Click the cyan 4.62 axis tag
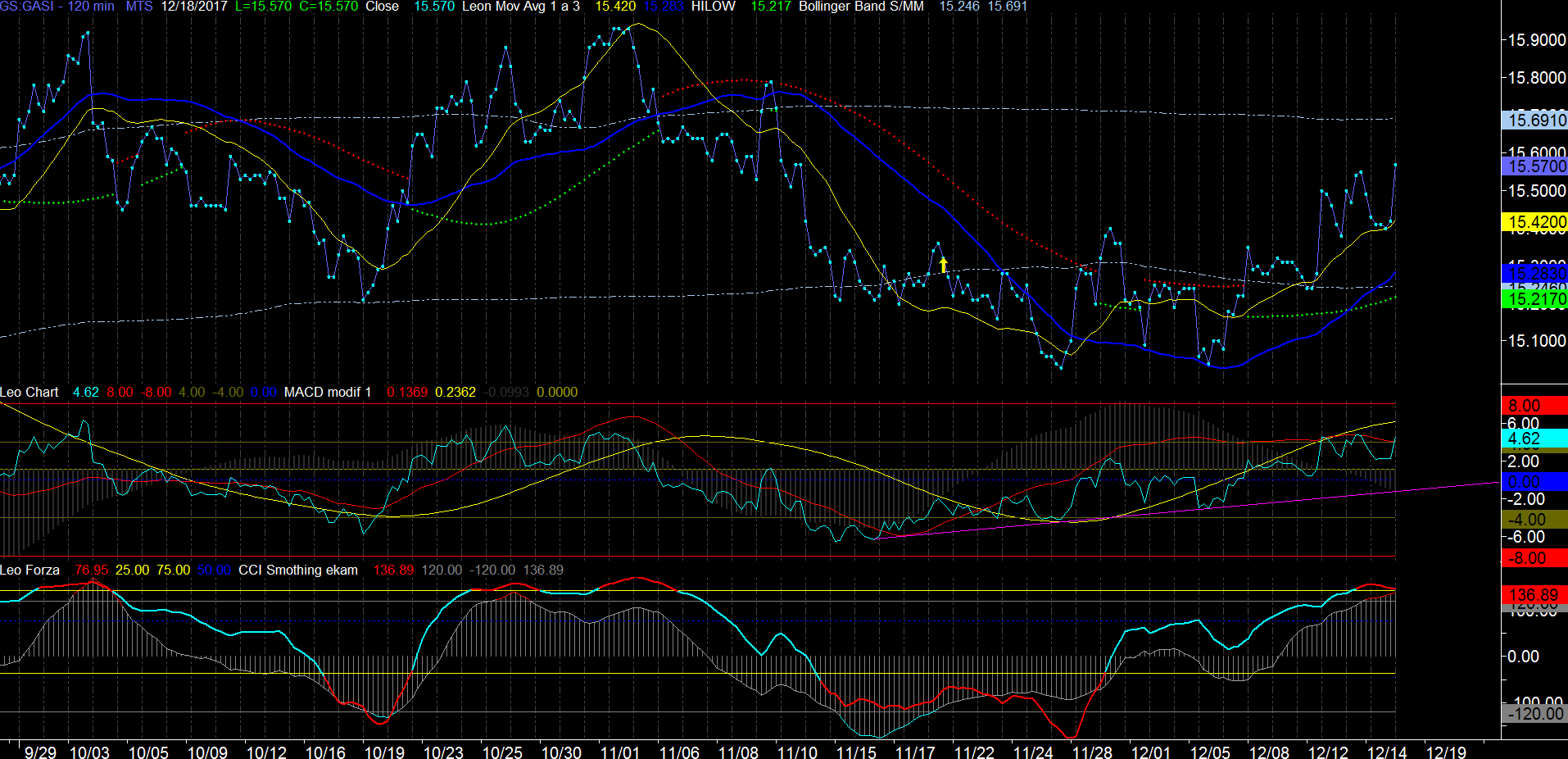The image size is (1568, 759). pos(1534,439)
